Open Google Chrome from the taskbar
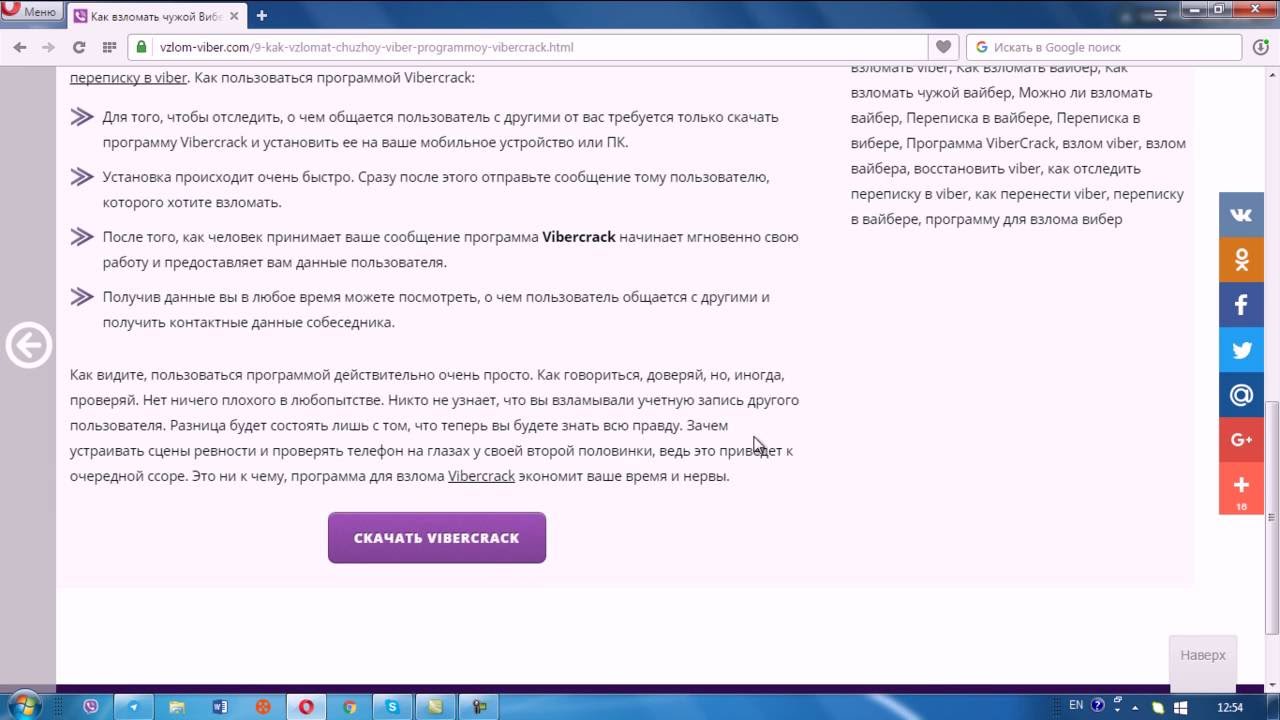This screenshot has width=1280, height=720. [x=349, y=706]
